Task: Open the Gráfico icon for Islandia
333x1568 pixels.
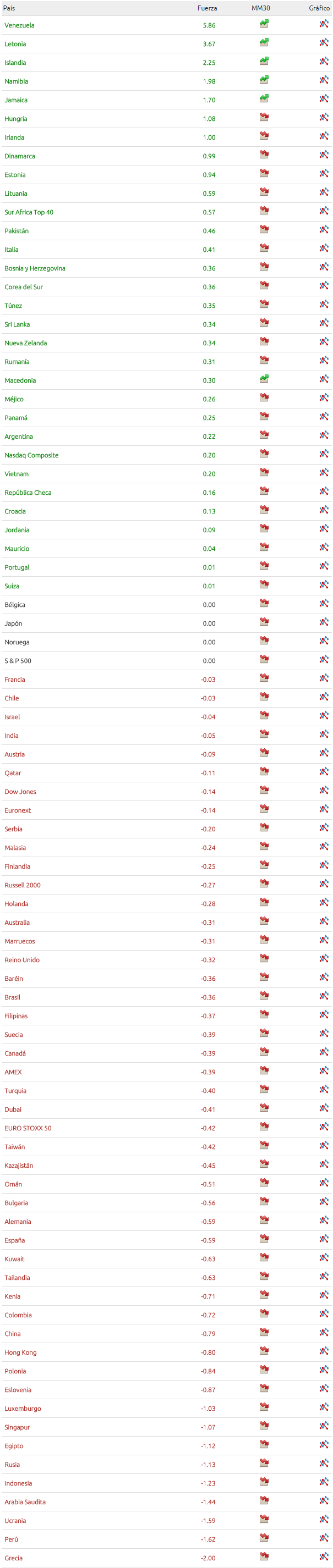Action: coord(324,62)
